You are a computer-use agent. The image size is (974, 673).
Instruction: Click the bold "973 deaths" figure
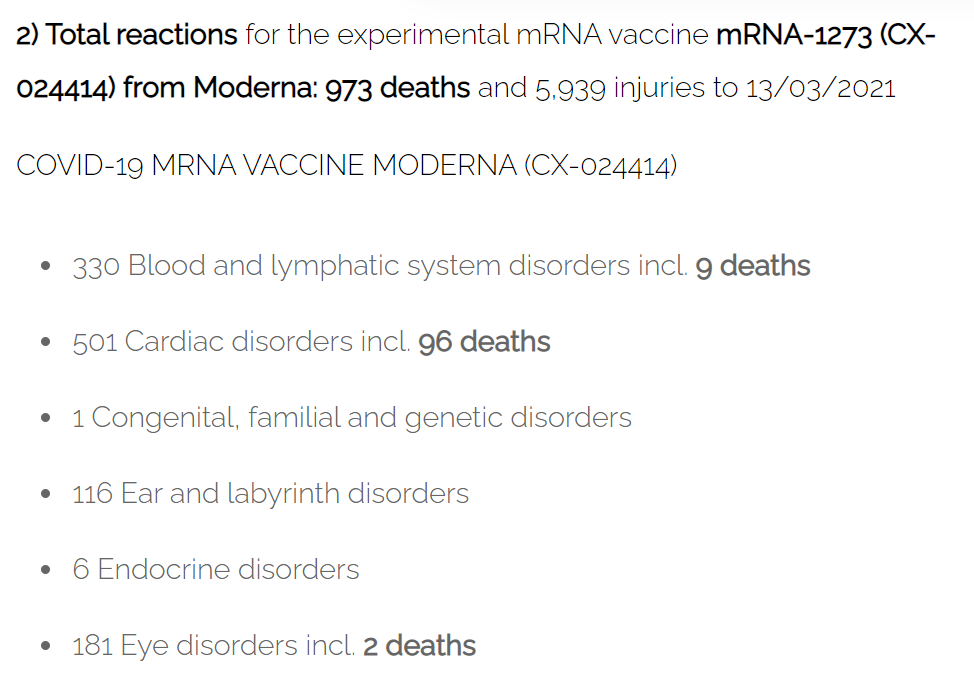point(398,88)
